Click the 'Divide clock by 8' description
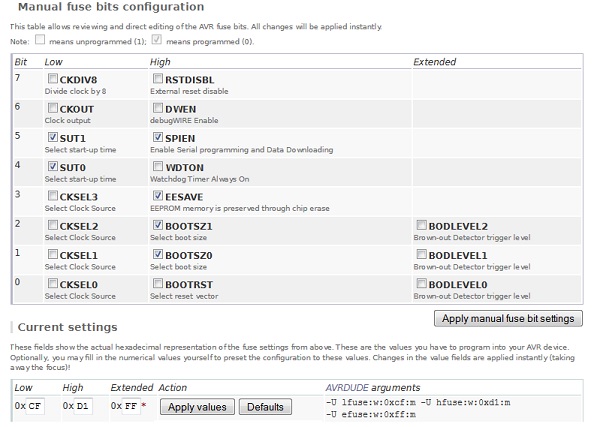 point(75,91)
